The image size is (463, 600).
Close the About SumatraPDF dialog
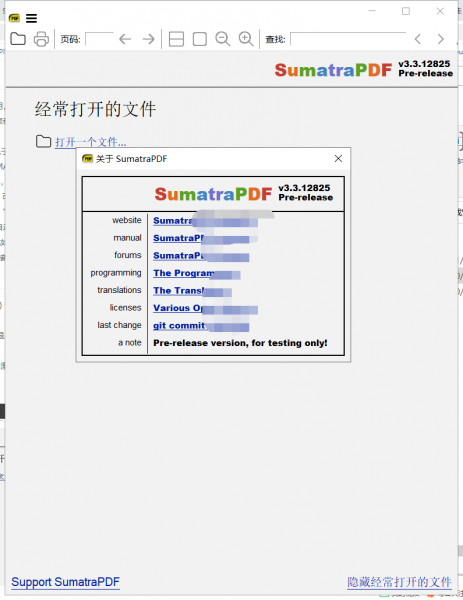(338, 158)
